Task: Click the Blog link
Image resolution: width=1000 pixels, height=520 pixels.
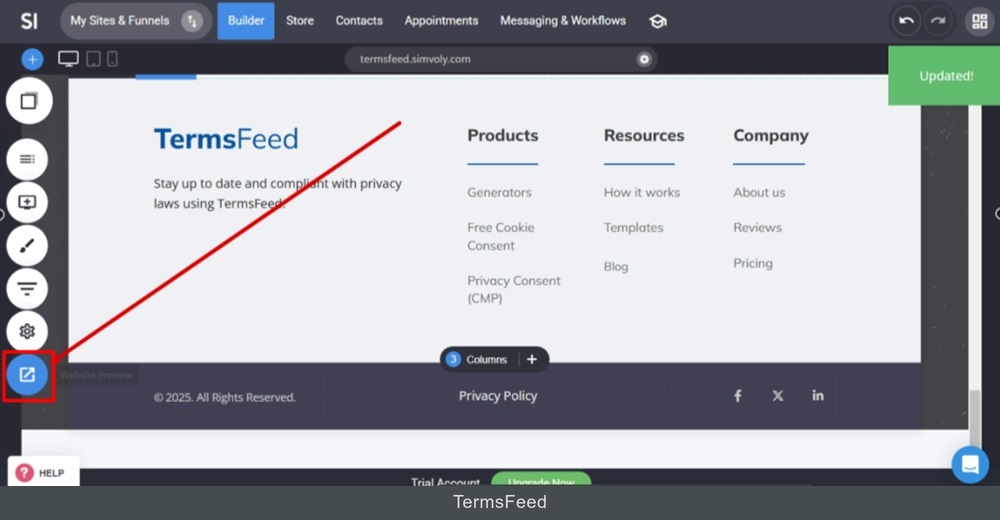Action: point(615,267)
